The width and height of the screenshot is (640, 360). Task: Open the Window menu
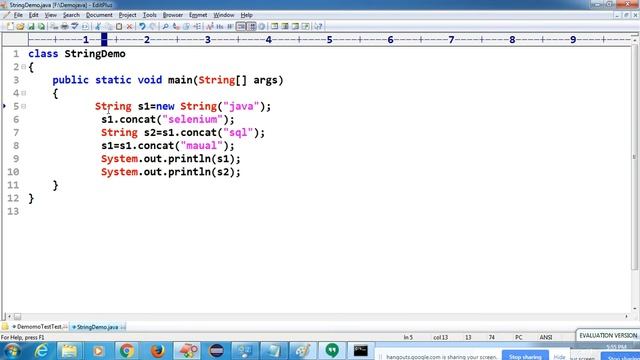pos(224,15)
